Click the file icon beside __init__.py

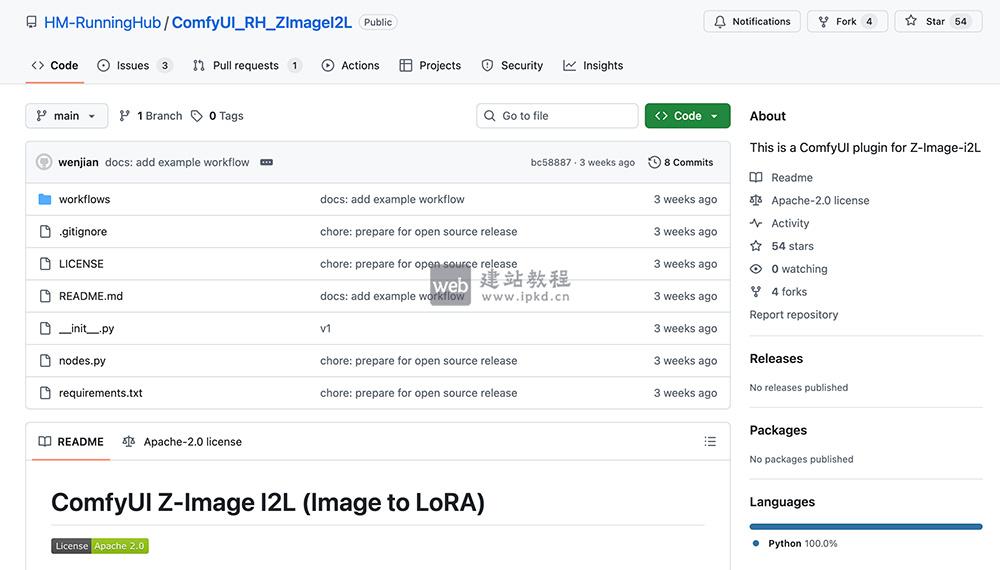pyautogui.click(x=45, y=328)
